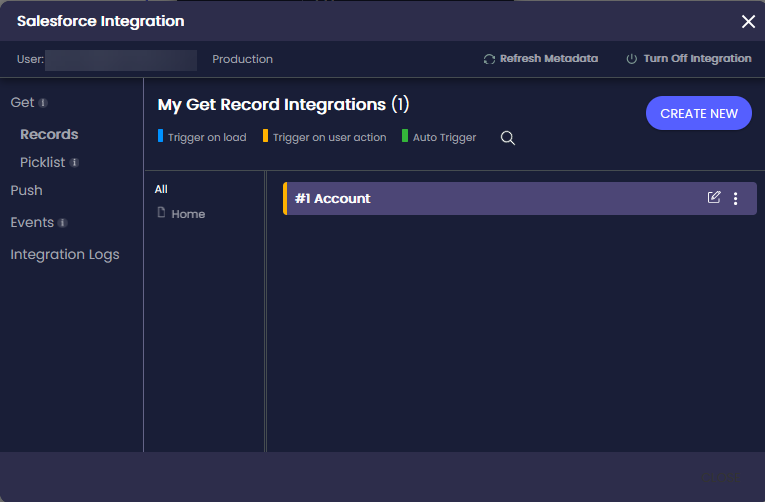Click the orange Trigger on user action swatch
Image resolution: width=765 pixels, height=502 pixels.
(265, 136)
